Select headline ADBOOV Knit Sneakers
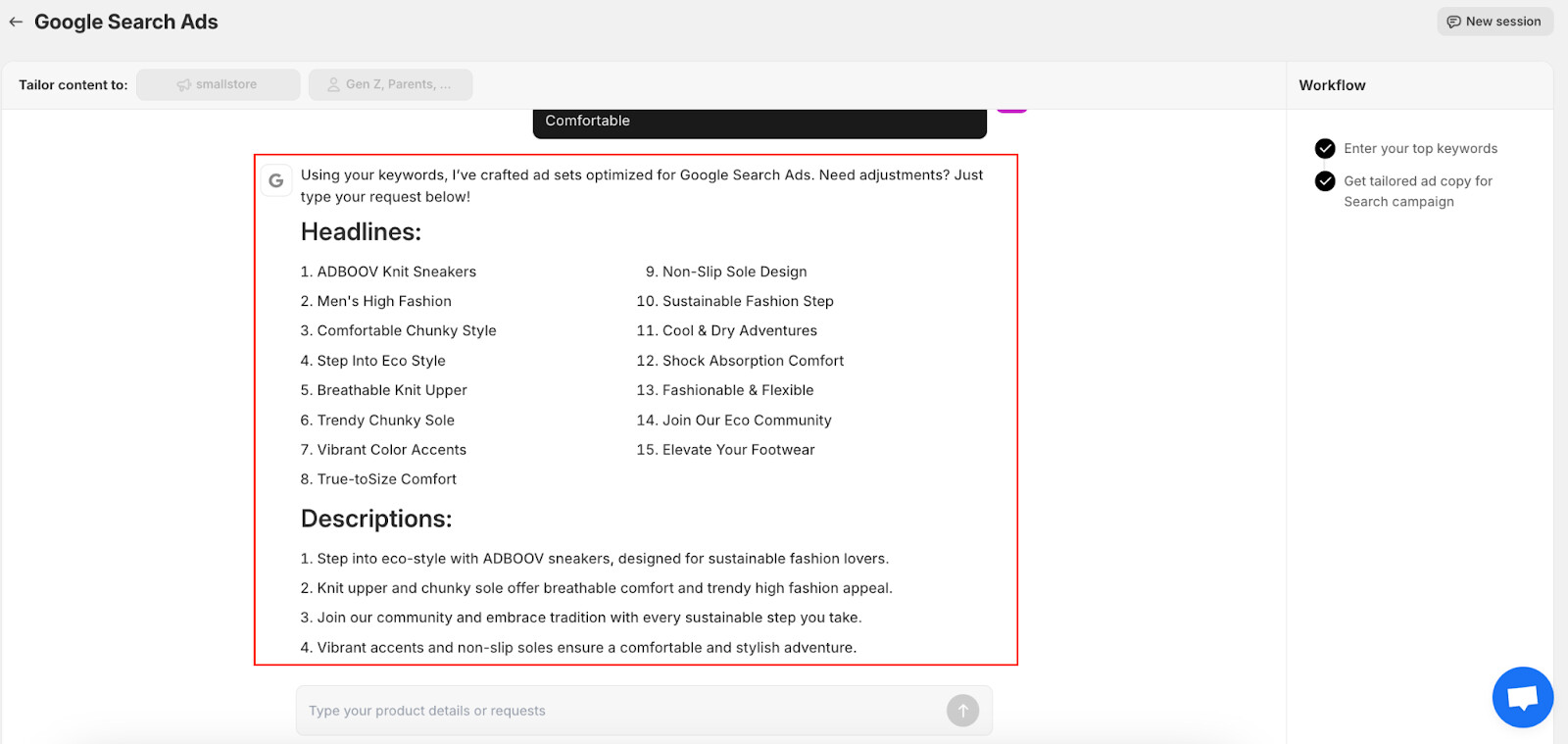1568x744 pixels. 397,272
